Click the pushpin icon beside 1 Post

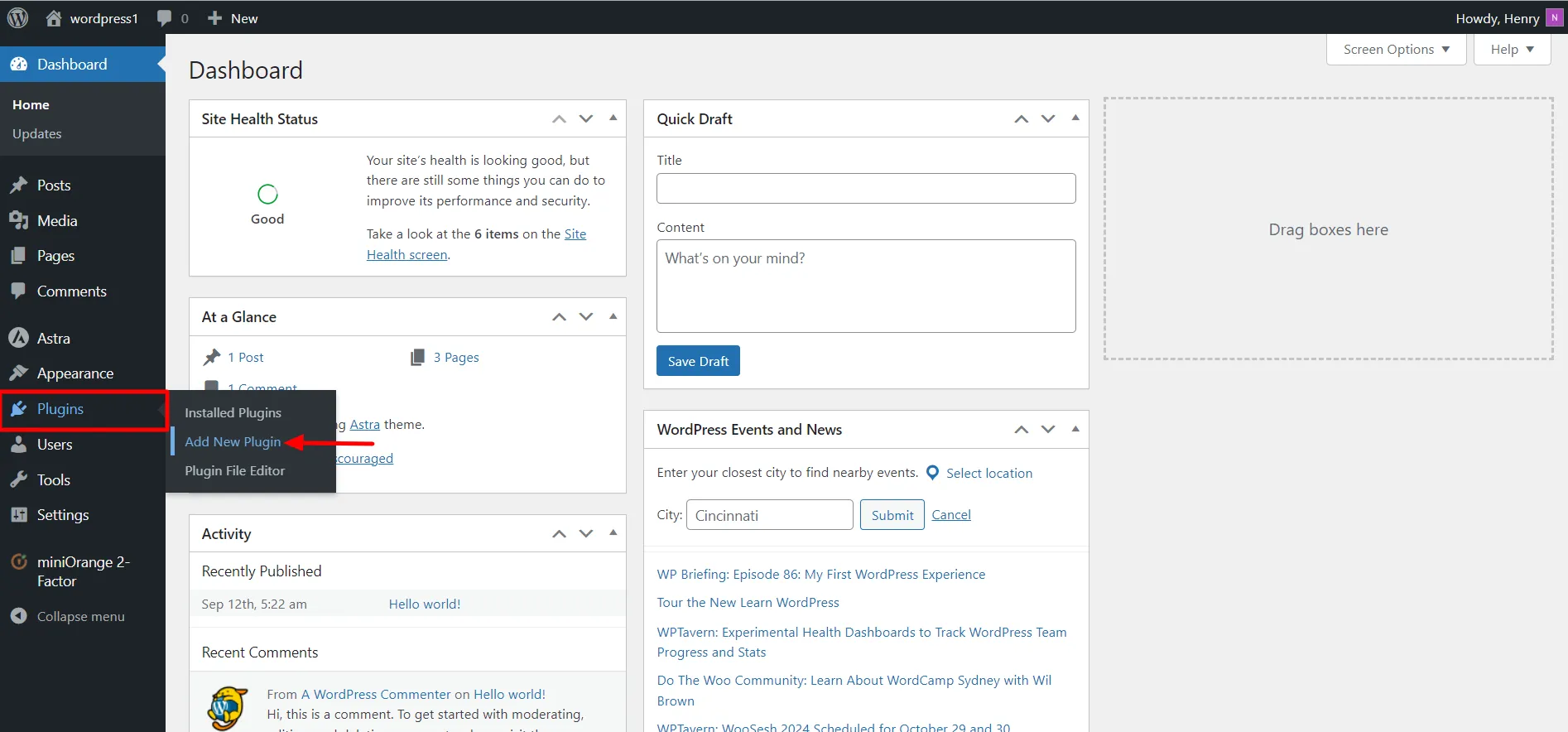212,357
